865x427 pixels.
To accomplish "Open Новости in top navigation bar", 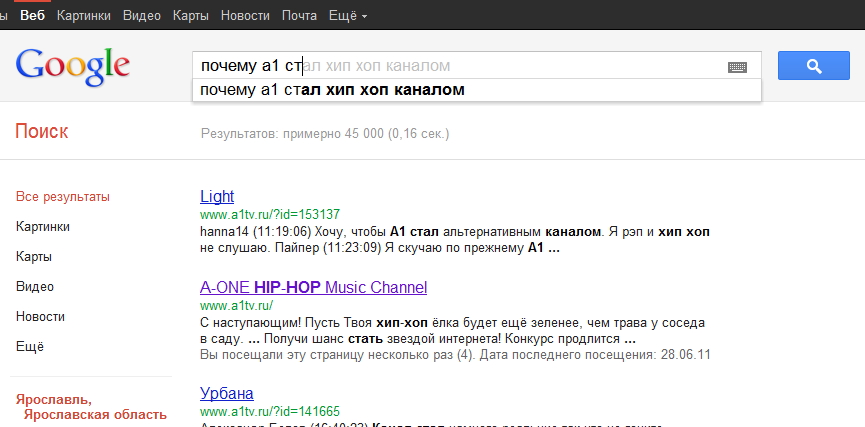I will tap(245, 15).
